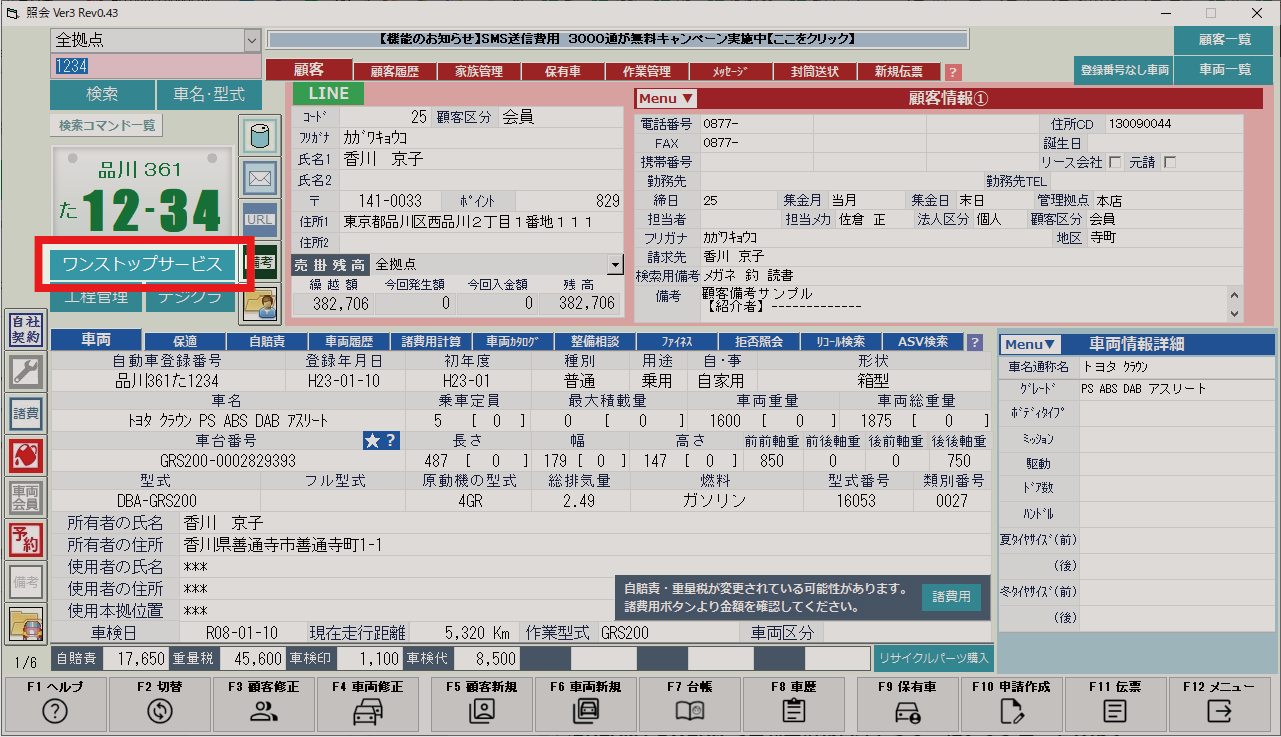Screen dimensions: 1281x737
Task: Click F10 申請作成 create application
Action: click(1011, 703)
